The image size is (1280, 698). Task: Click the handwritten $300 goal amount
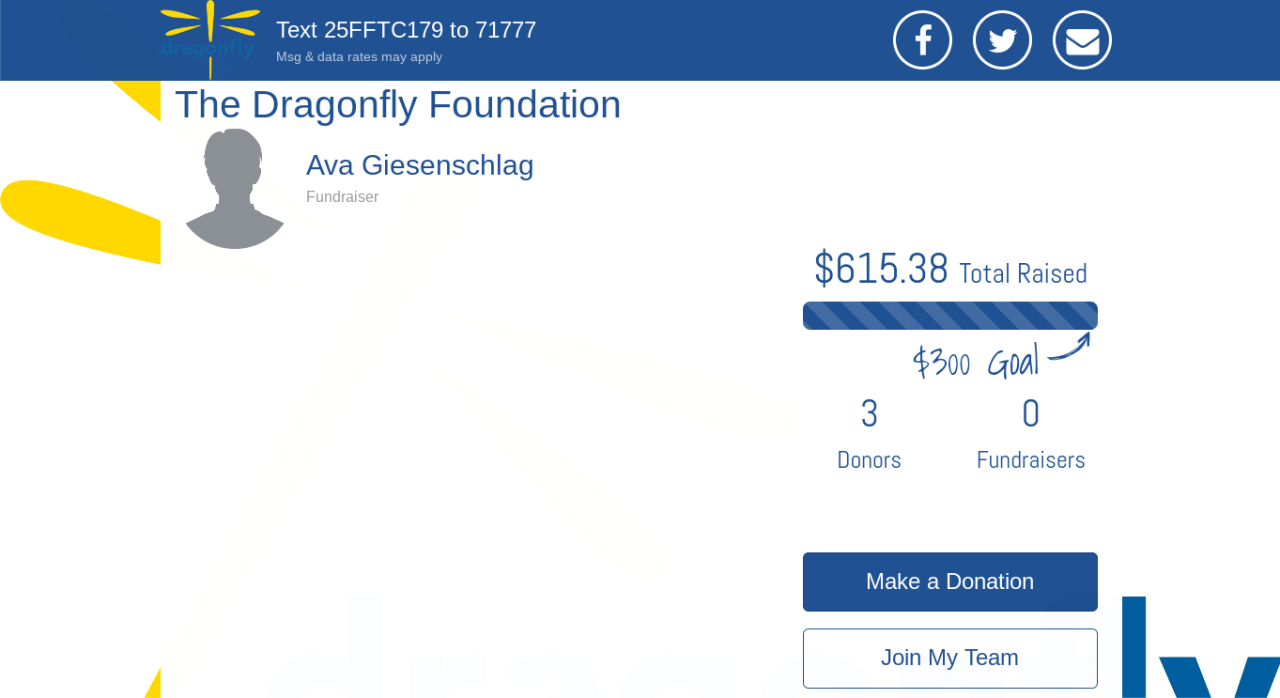point(940,362)
